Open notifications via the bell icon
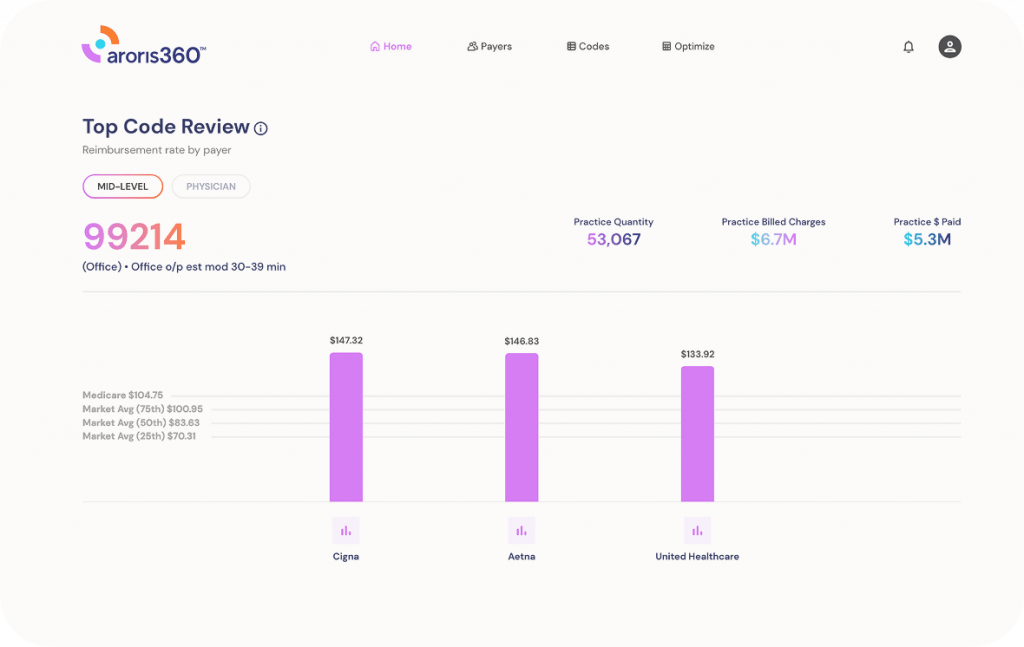Screen dimensions: 1024x647 point(908,46)
